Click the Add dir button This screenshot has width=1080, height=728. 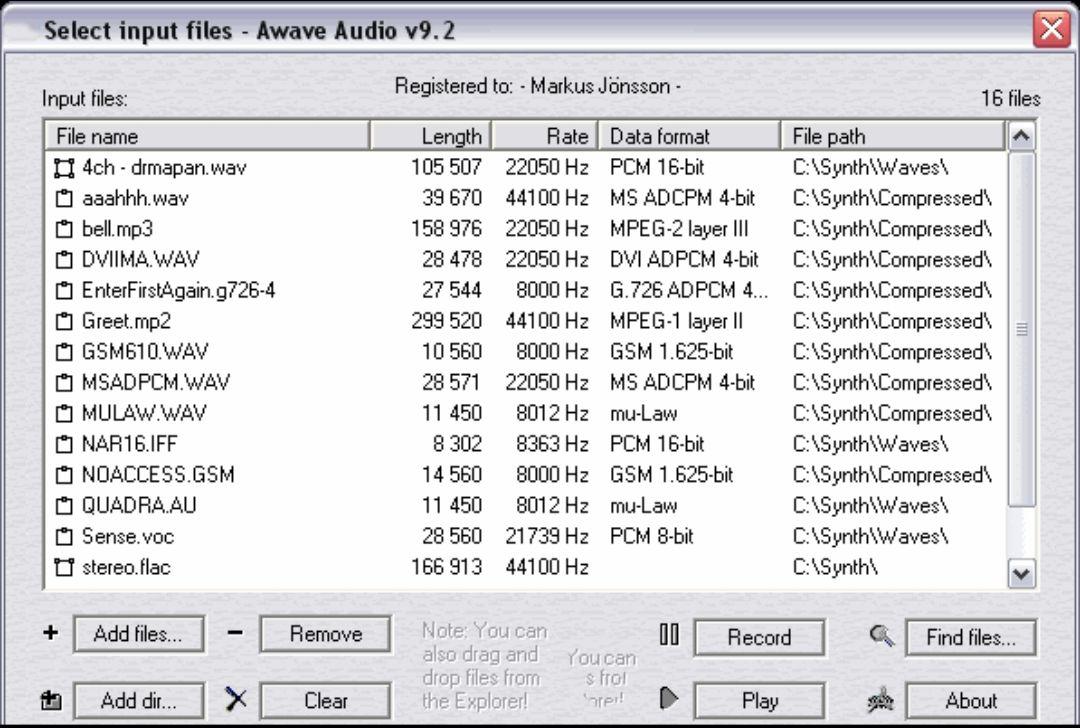coord(138,700)
